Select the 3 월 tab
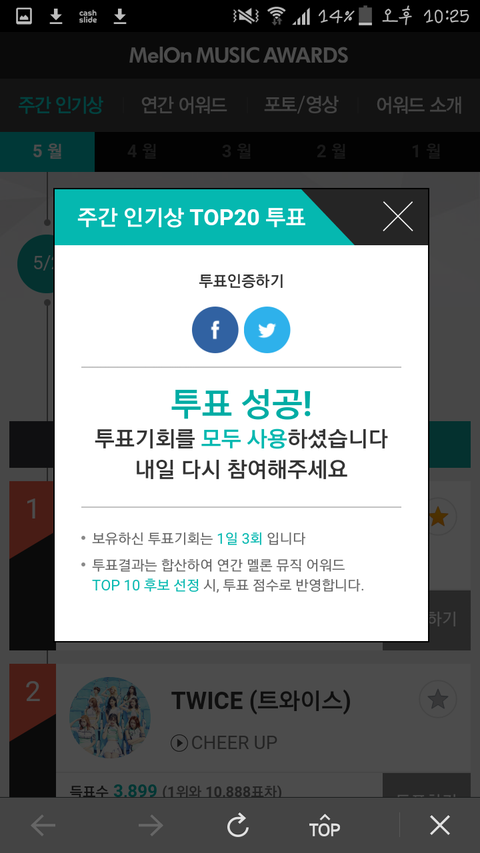This screenshot has width=480, height=853. click(237, 151)
